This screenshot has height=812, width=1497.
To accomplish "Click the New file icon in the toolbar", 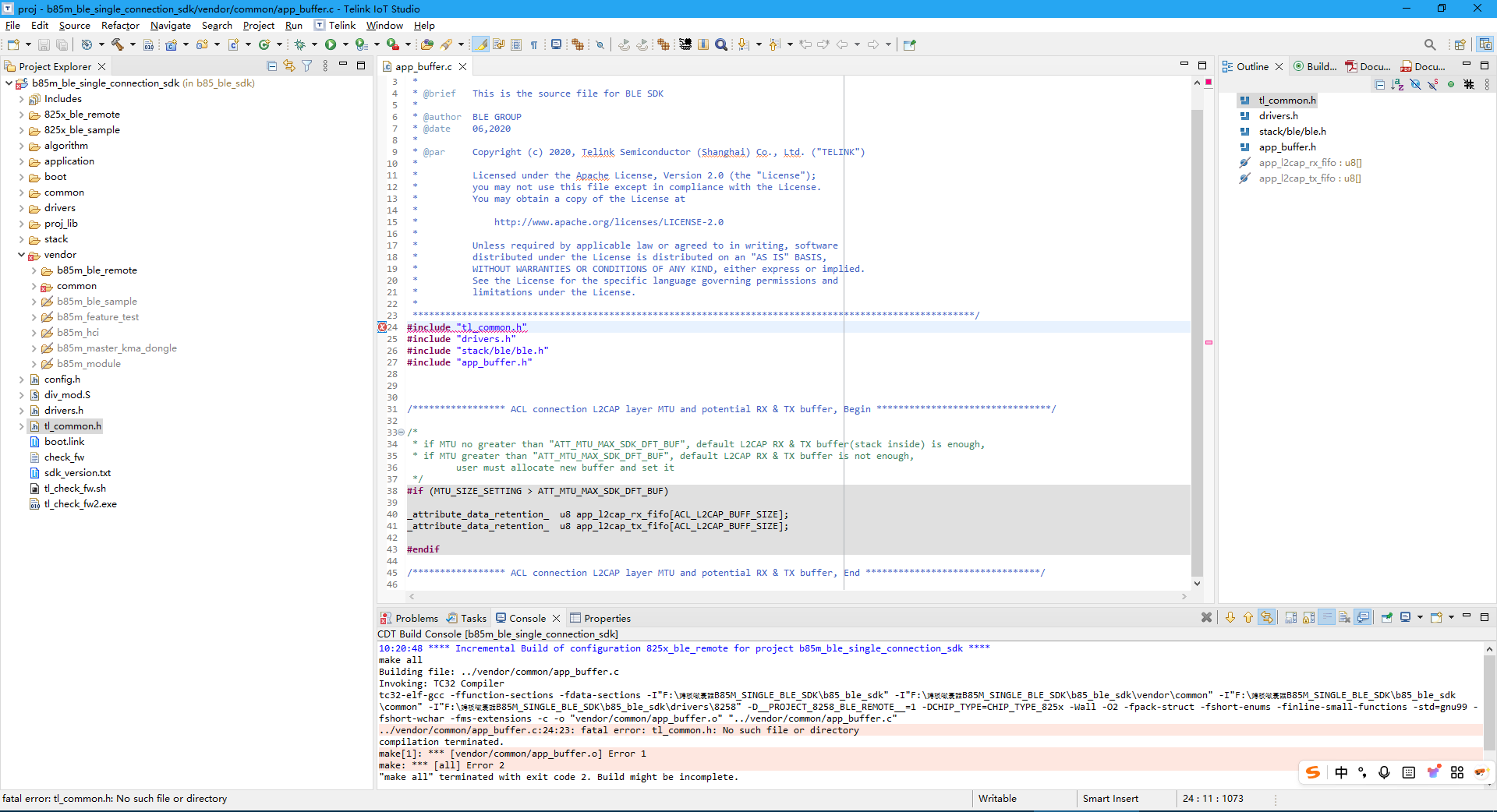I will pos(13,44).
